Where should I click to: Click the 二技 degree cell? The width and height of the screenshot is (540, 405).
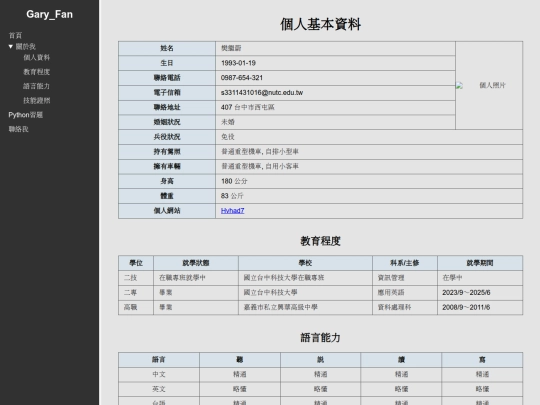[136, 278]
